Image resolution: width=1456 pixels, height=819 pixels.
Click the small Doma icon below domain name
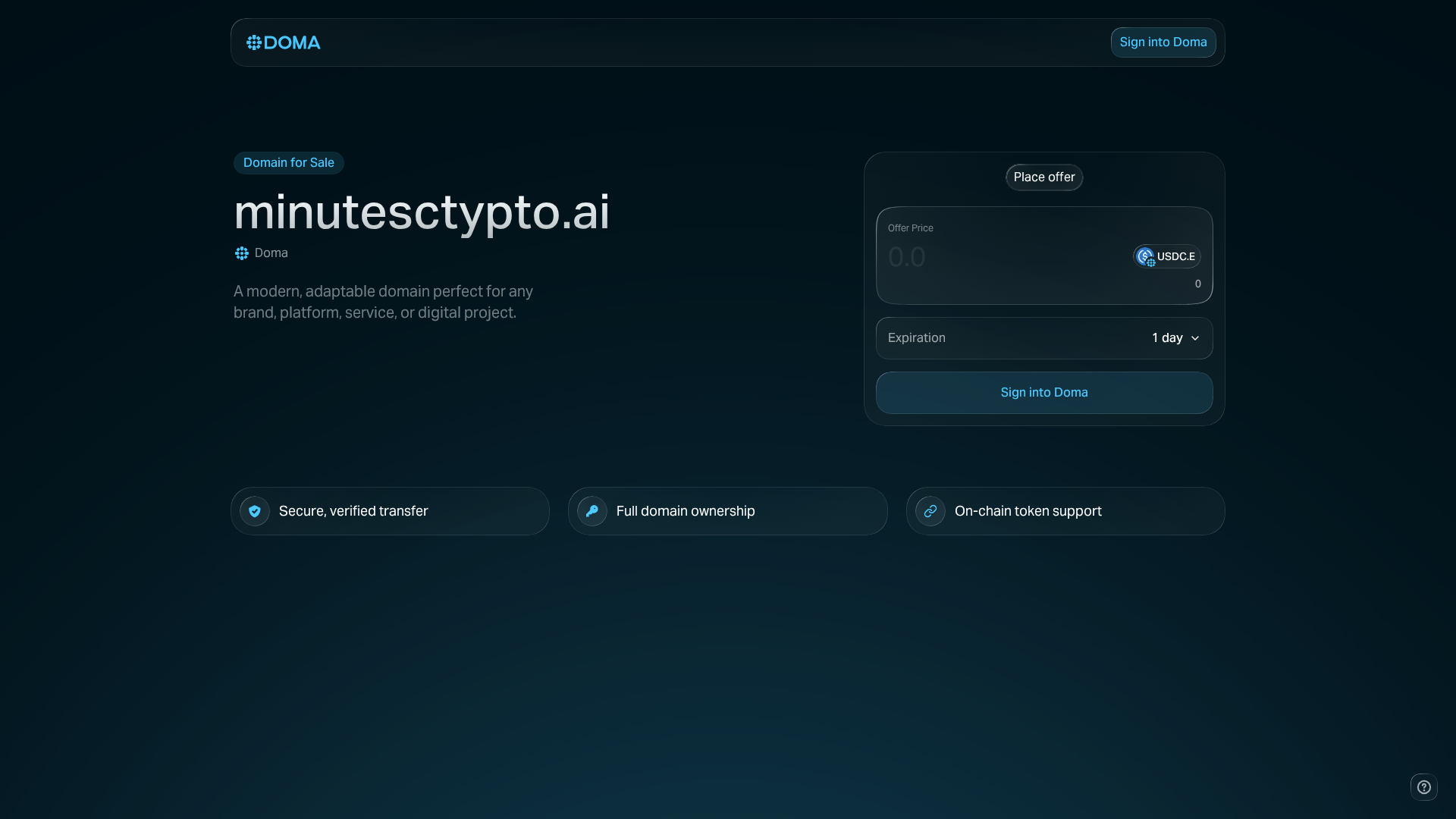click(x=242, y=253)
